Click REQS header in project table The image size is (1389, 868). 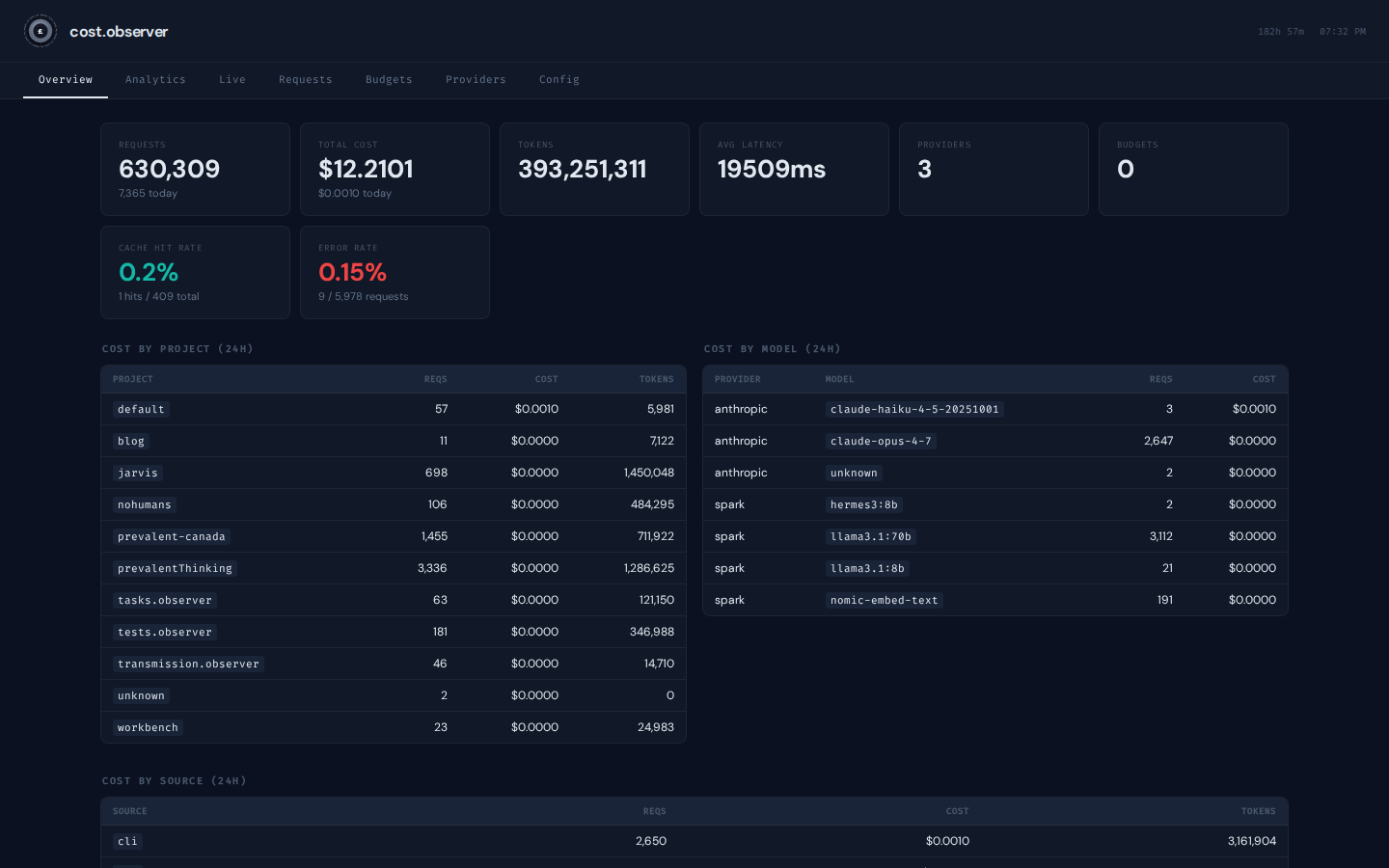(x=435, y=379)
